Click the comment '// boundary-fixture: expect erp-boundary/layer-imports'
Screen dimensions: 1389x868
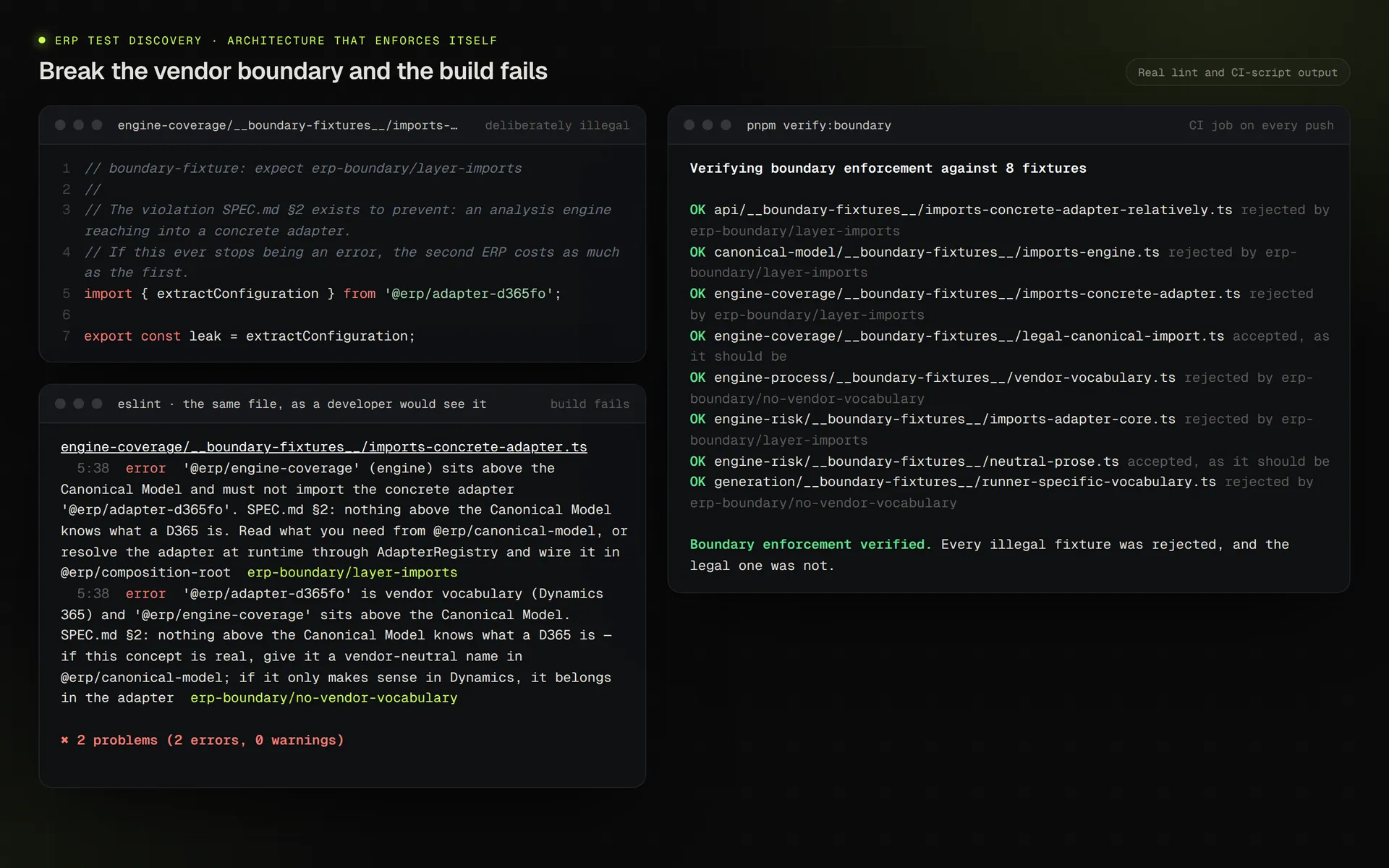pyautogui.click(x=303, y=168)
